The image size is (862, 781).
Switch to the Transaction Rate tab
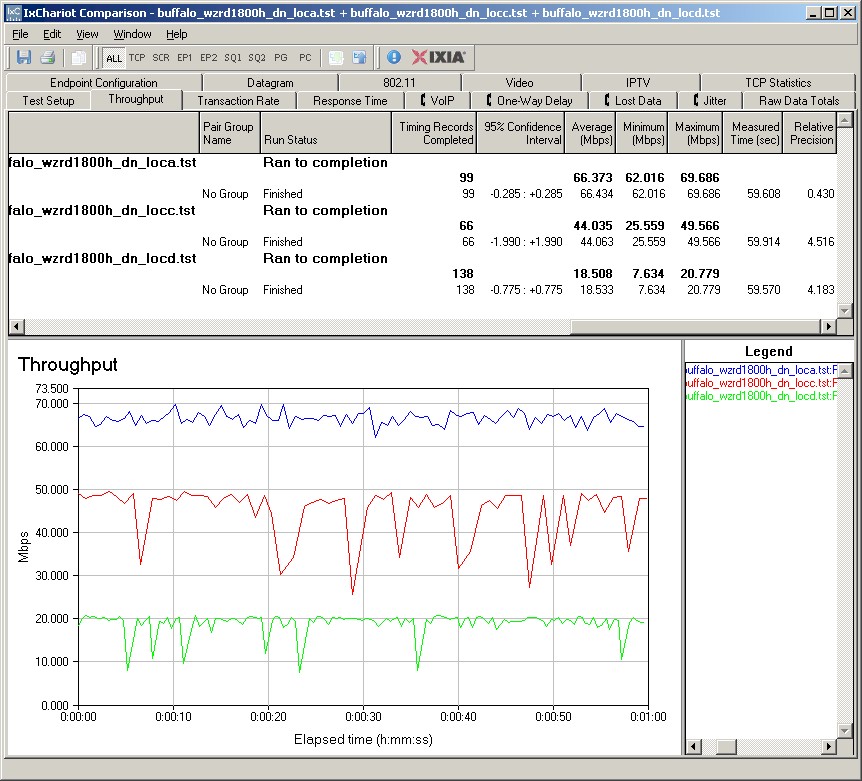click(x=238, y=101)
